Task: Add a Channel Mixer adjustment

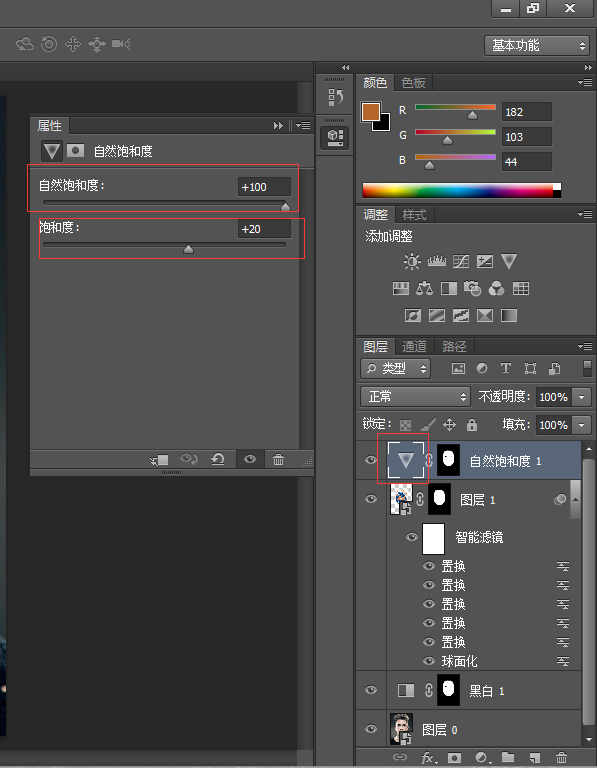Action: 497,288
